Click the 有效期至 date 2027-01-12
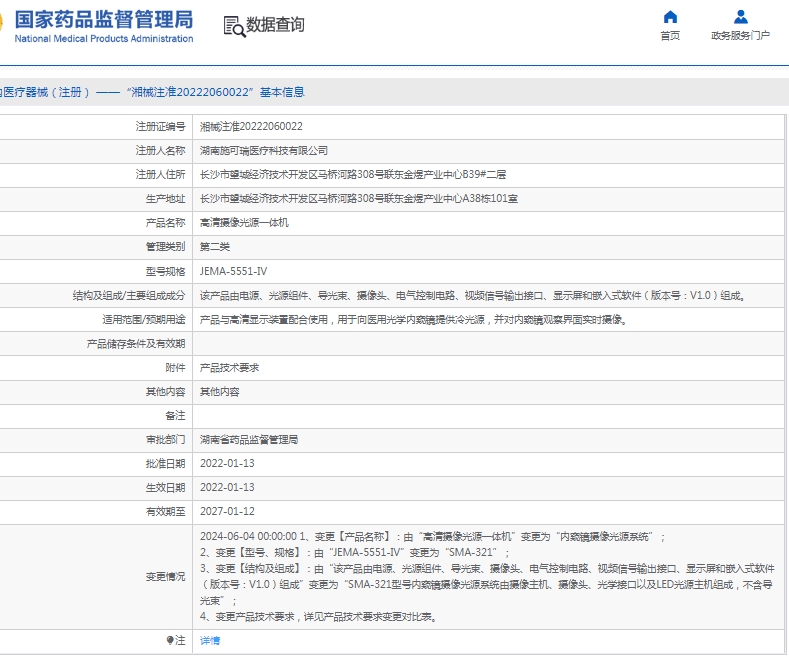The height and width of the screenshot is (662, 789). (227, 512)
